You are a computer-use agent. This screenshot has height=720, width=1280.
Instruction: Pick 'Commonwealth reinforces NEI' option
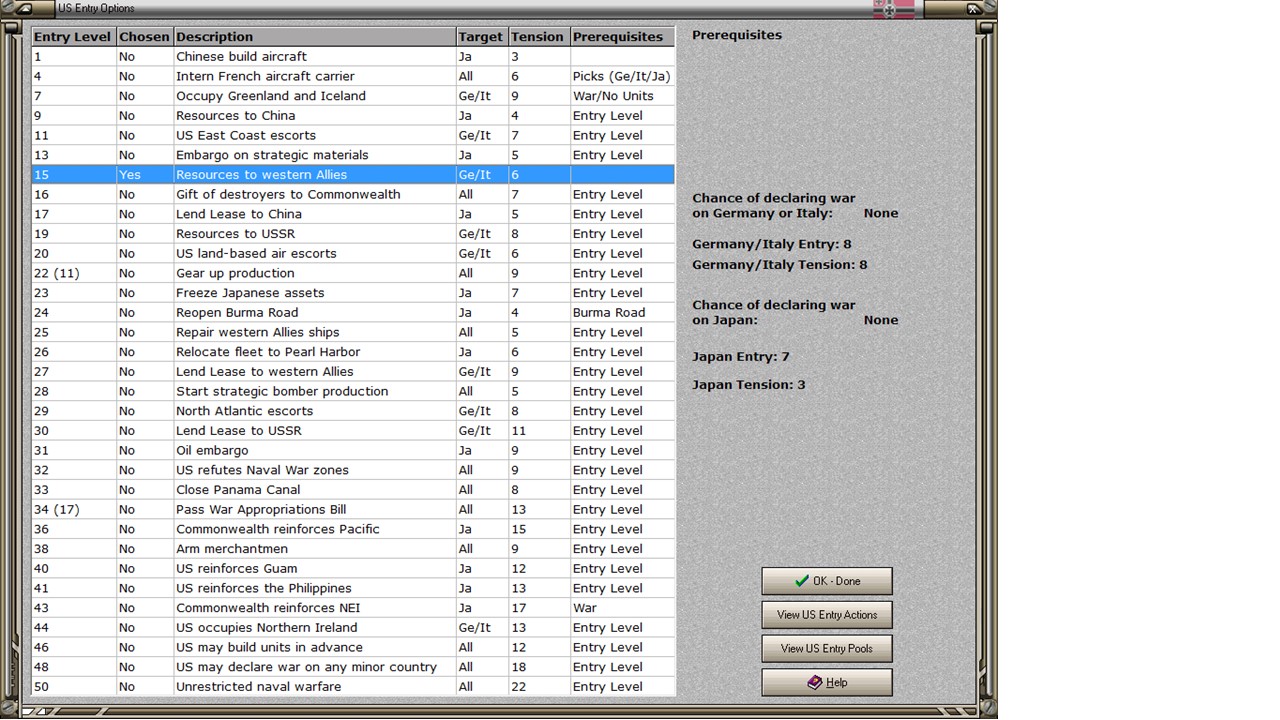point(353,607)
